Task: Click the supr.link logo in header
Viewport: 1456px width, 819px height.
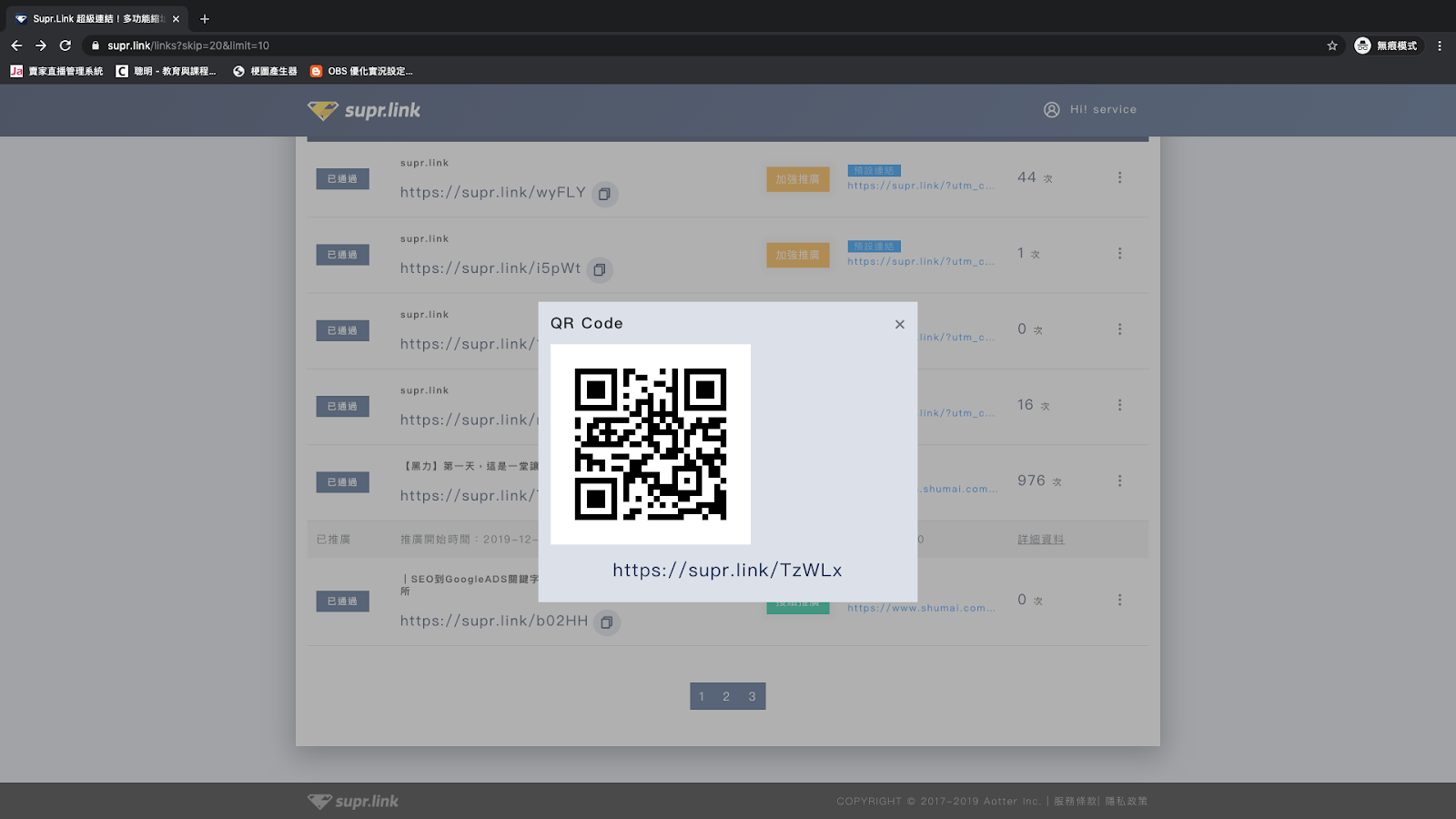Action: tap(364, 110)
